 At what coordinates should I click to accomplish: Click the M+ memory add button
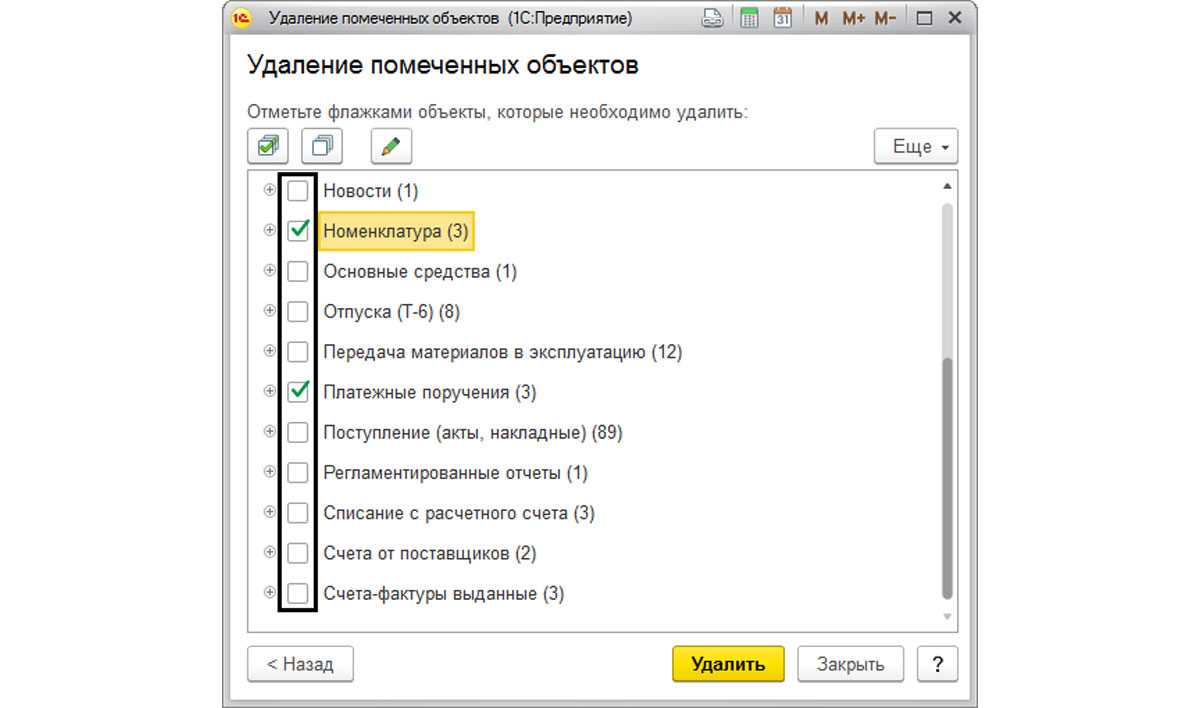click(853, 18)
